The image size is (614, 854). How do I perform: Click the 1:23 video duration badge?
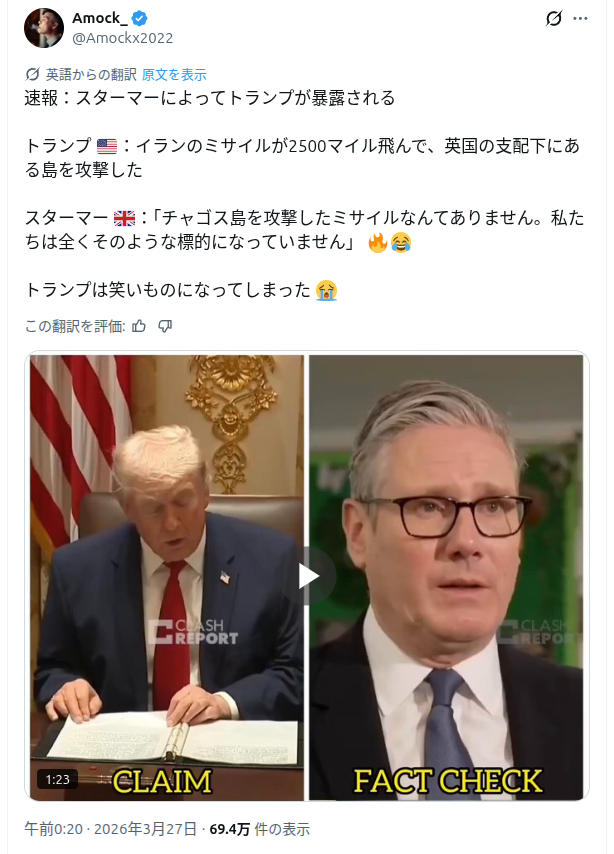coord(57,779)
